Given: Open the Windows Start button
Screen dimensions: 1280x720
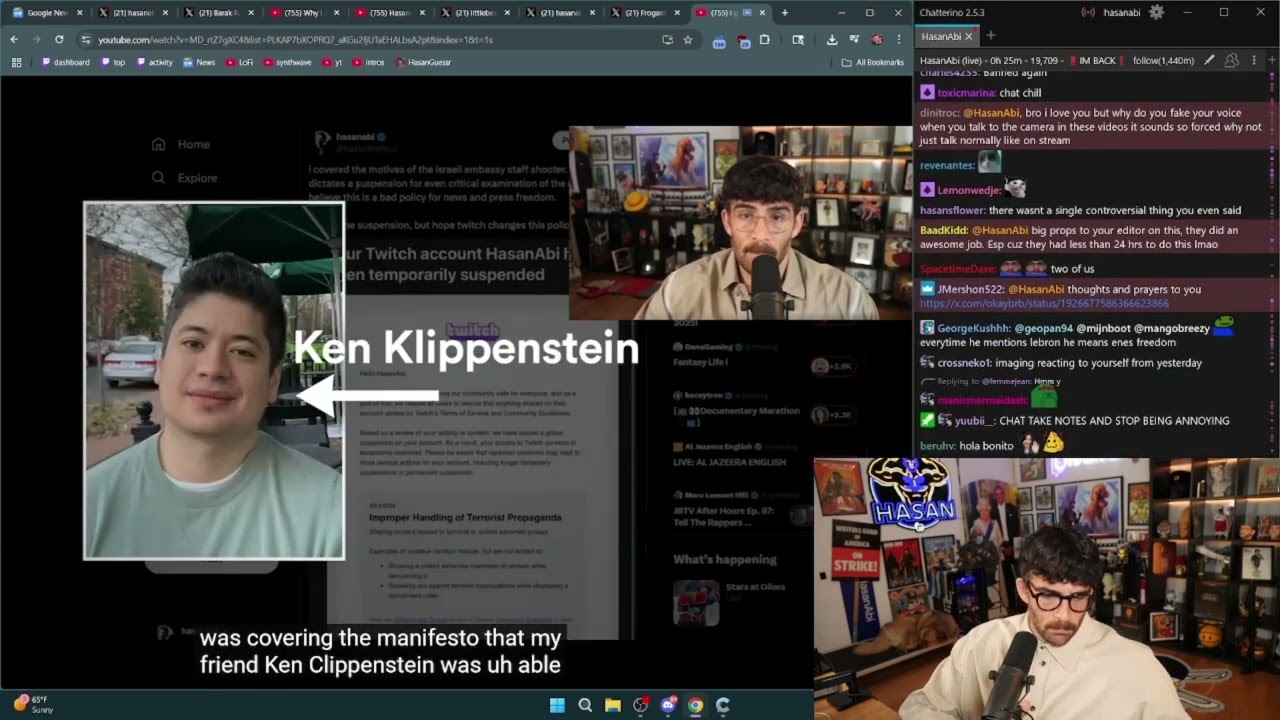Looking at the screenshot, I should tap(557, 705).
